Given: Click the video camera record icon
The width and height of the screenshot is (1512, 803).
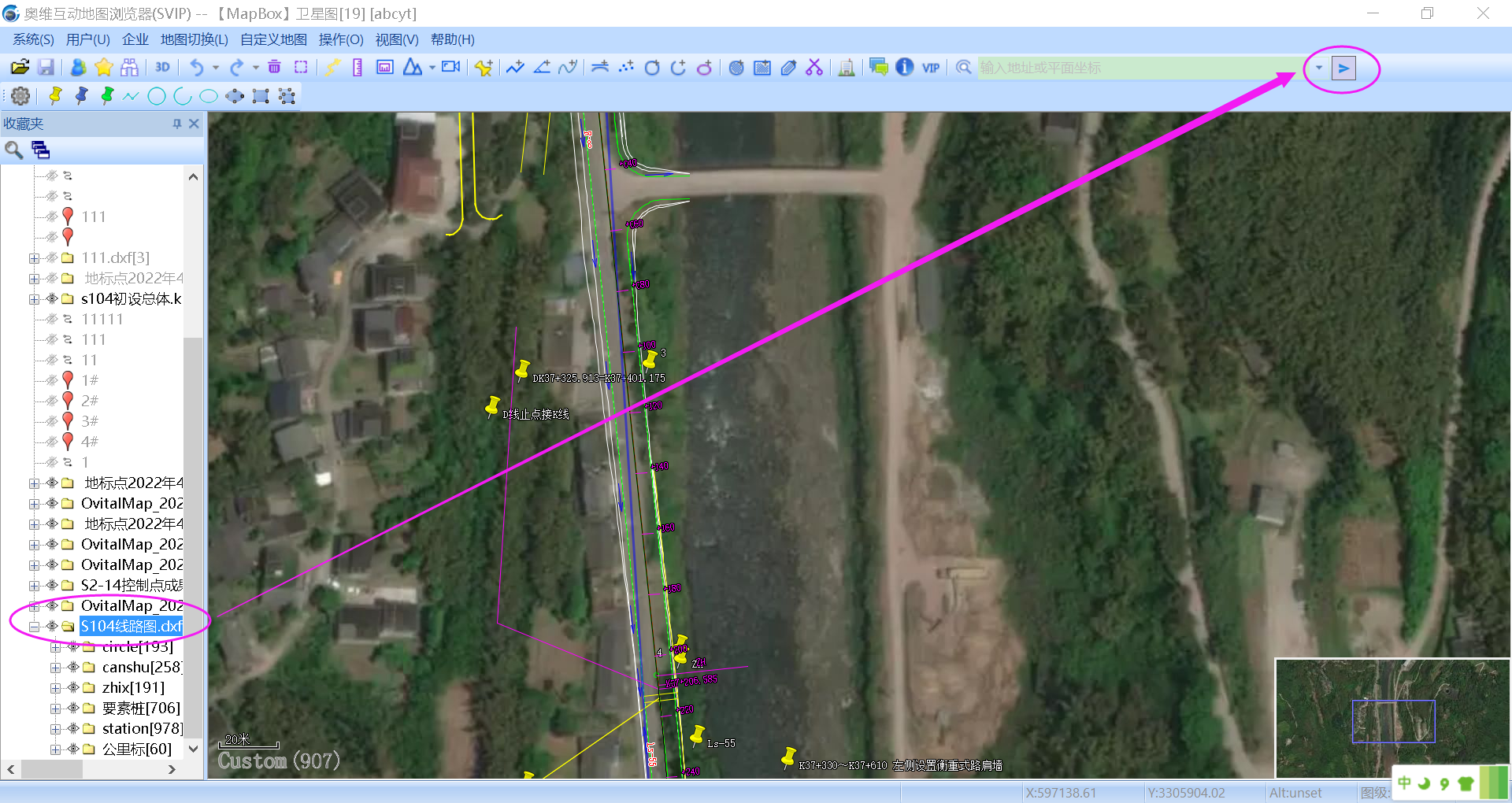Looking at the screenshot, I should pyautogui.click(x=450, y=68).
